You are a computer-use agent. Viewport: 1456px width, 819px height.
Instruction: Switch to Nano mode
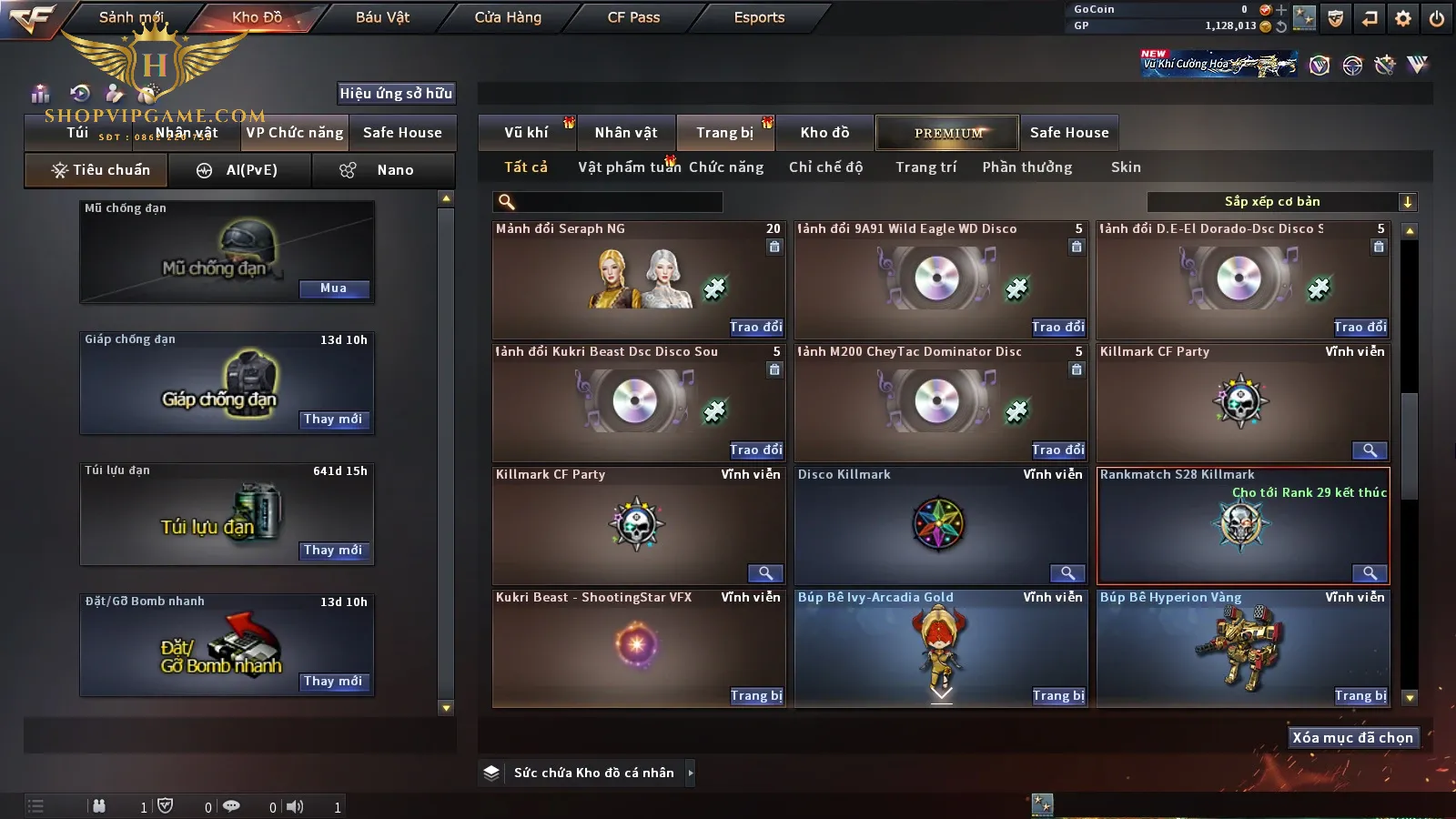383,170
